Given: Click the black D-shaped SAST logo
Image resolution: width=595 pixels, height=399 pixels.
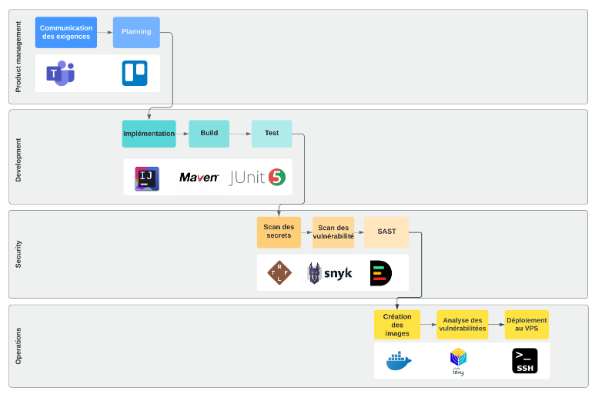Looking at the screenshot, I should (381, 273).
